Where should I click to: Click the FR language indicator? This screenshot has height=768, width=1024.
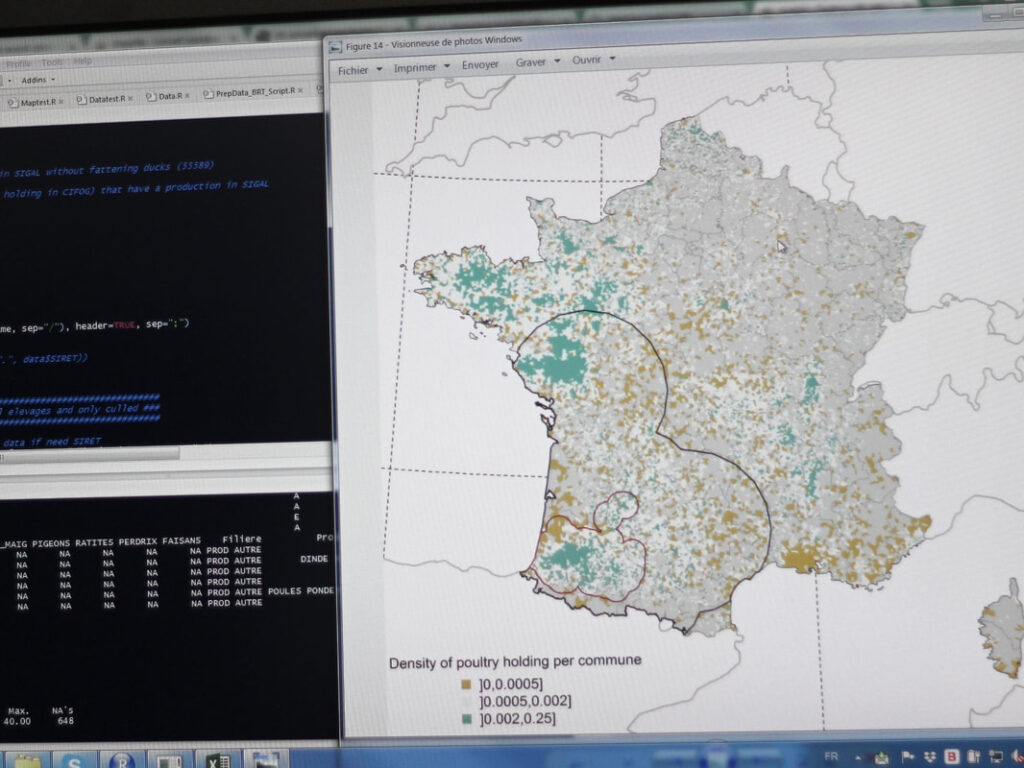coord(831,757)
